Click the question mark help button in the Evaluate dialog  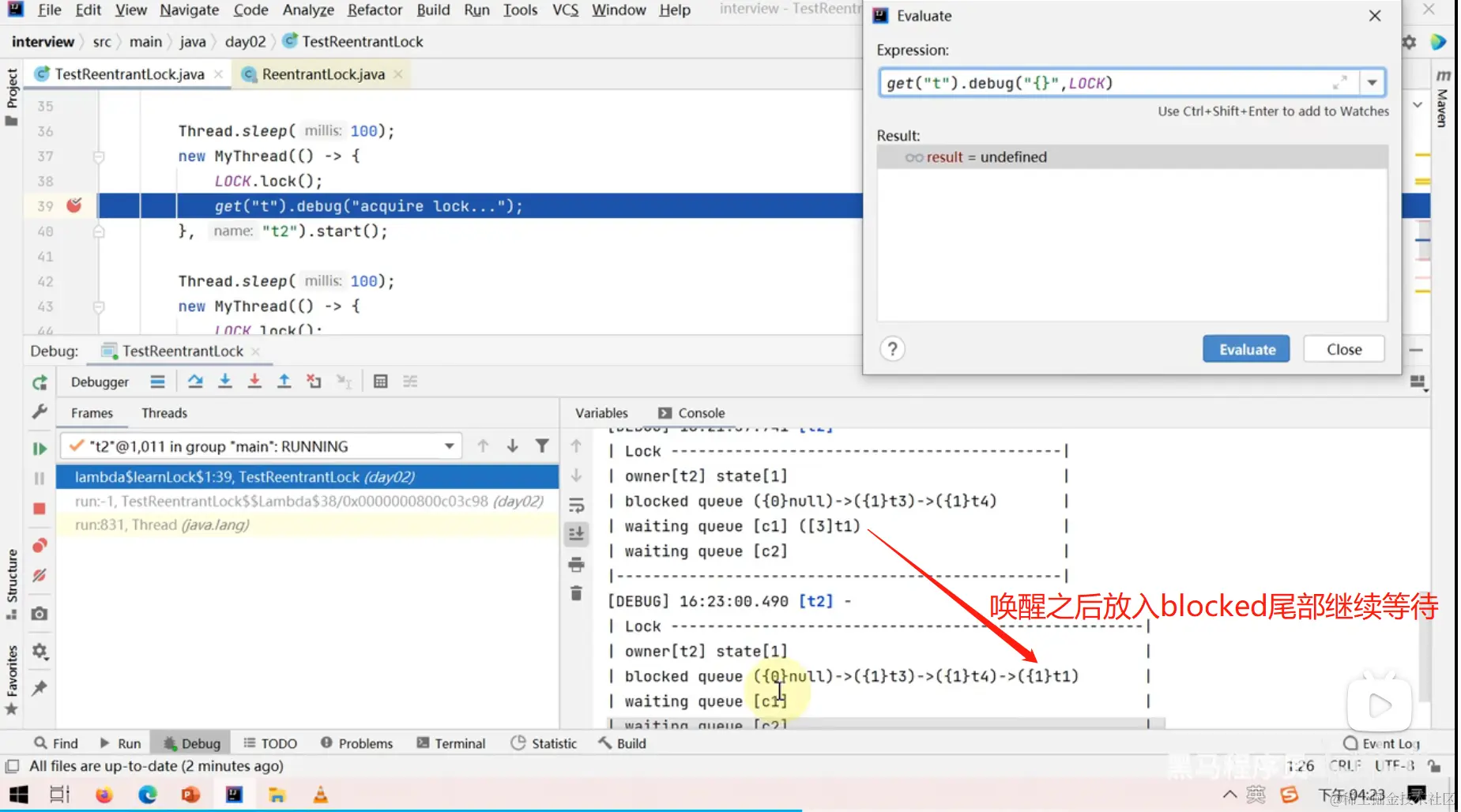click(x=892, y=349)
